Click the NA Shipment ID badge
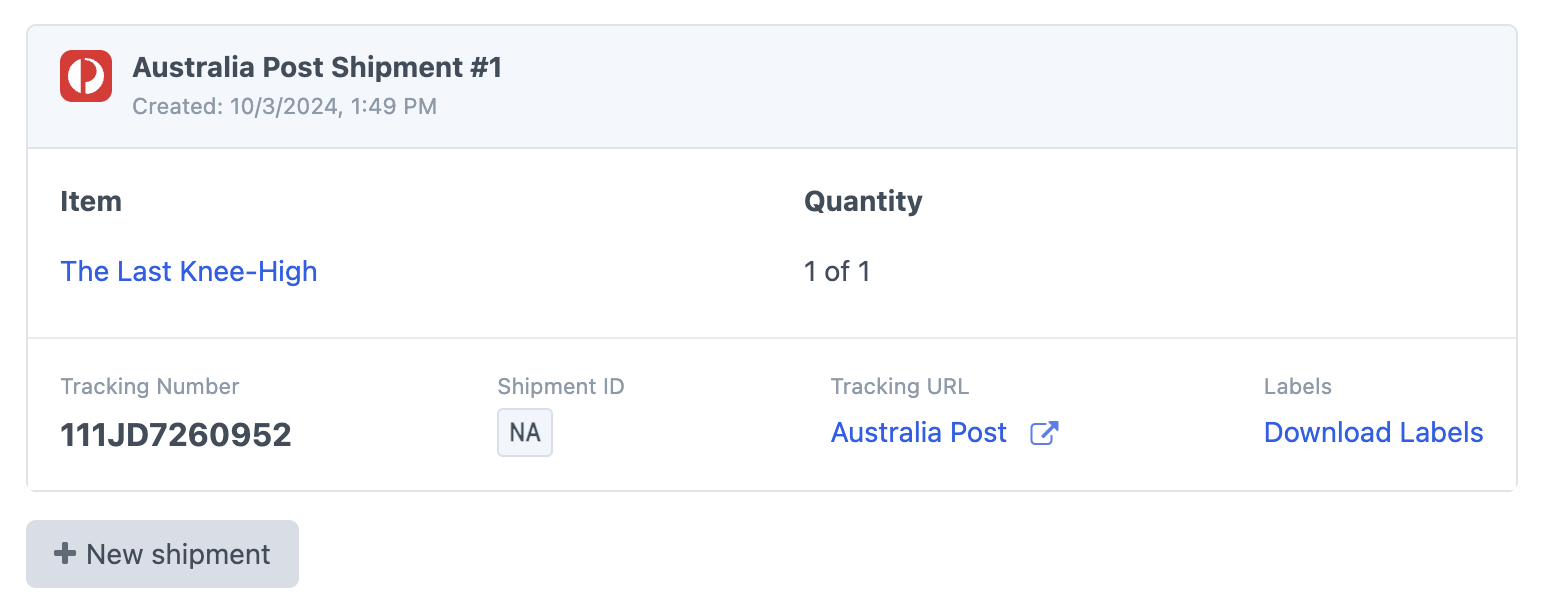This screenshot has width=1542, height=614. tap(525, 433)
